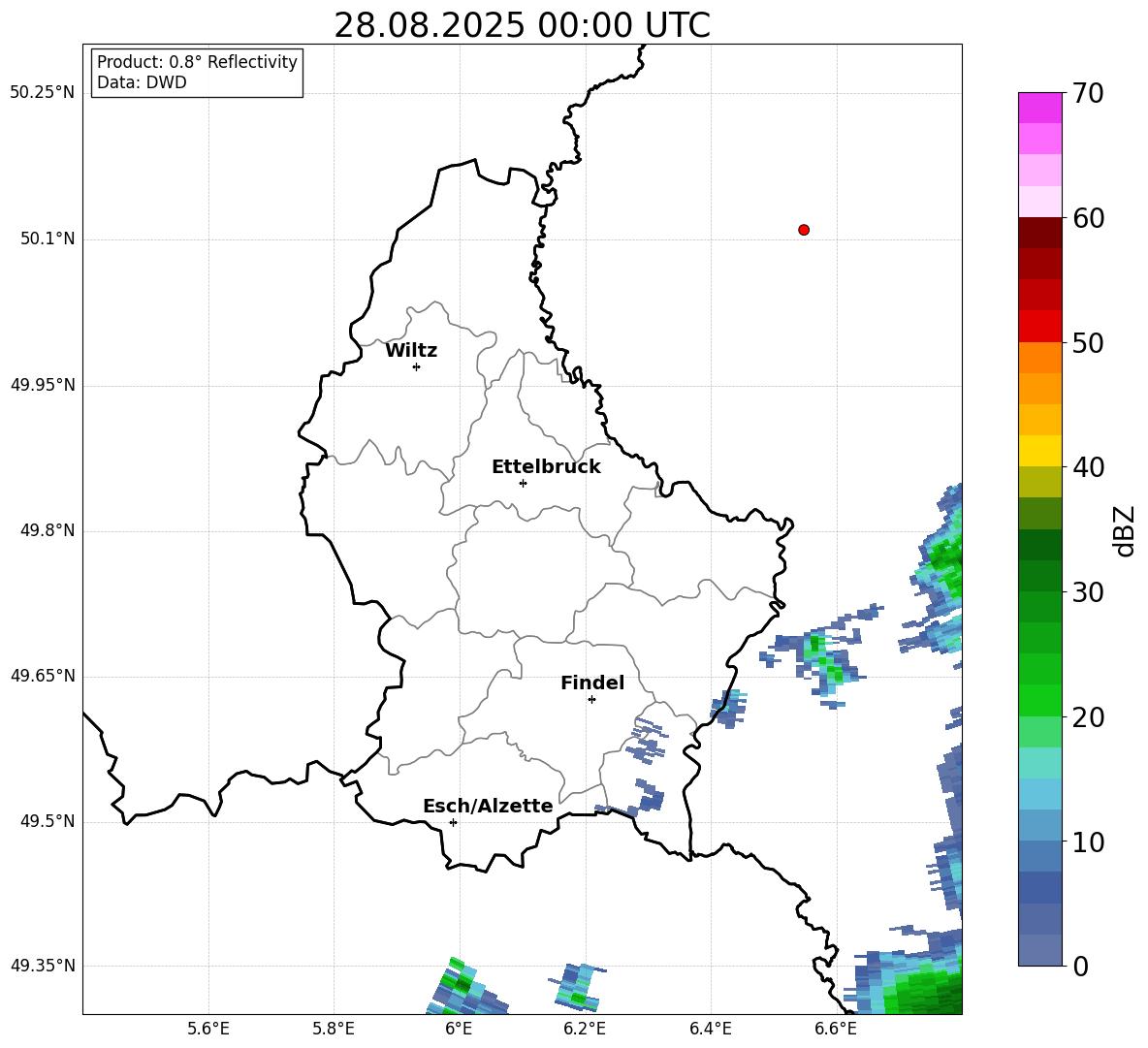Viewport: 1148px width, 1048px height.
Task: Click the Findel station cross marker
Action: coord(591,700)
